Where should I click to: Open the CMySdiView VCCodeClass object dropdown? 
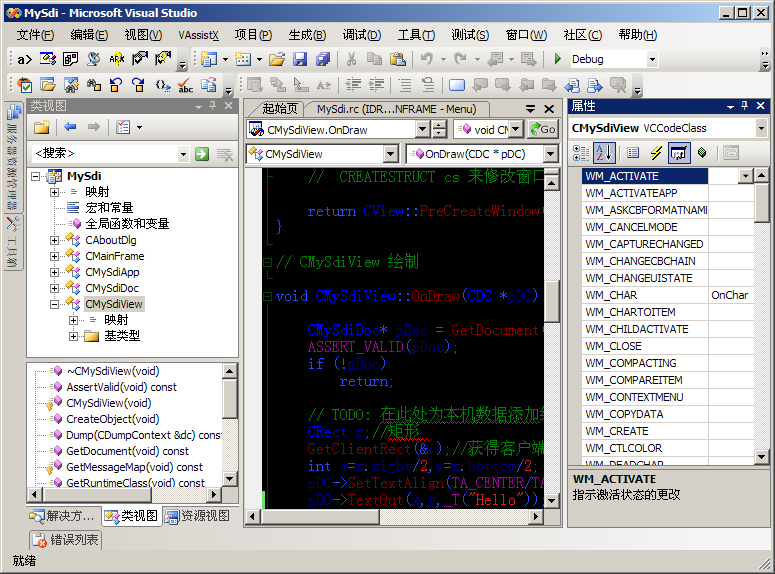click(x=761, y=129)
